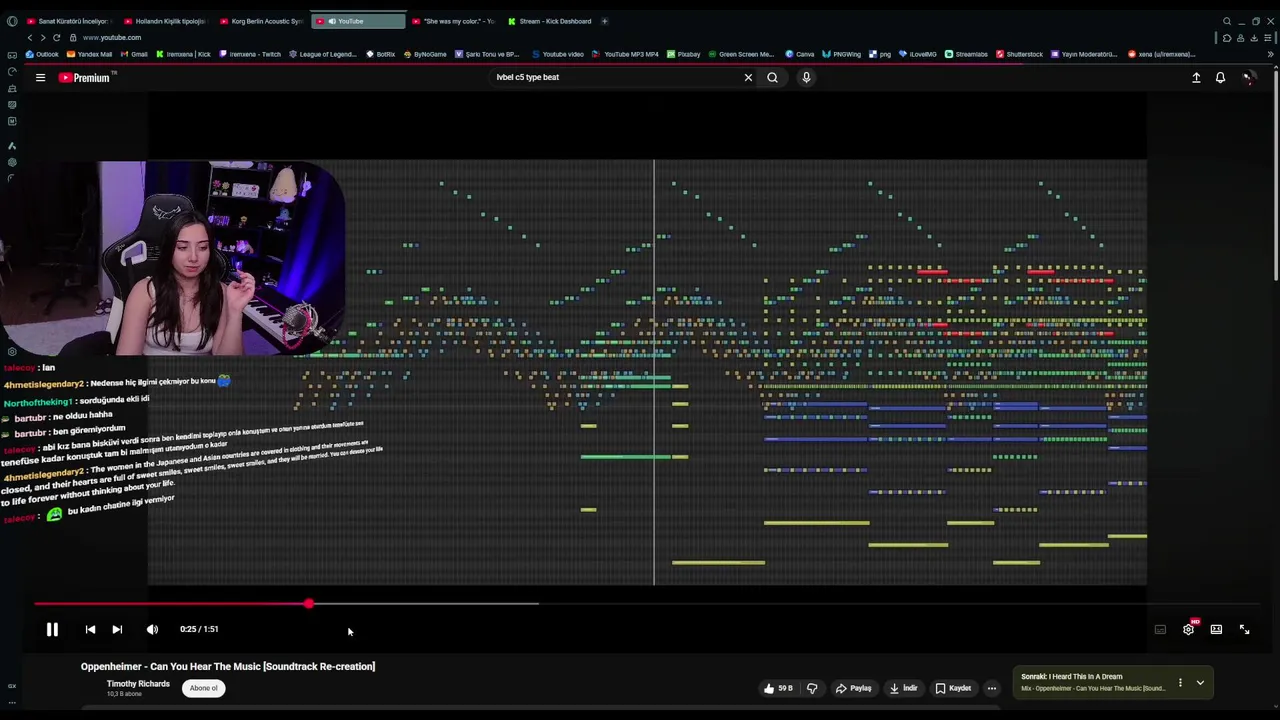Dislike the video with thumbs down
1280x720 pixels.
click(812, 688)
